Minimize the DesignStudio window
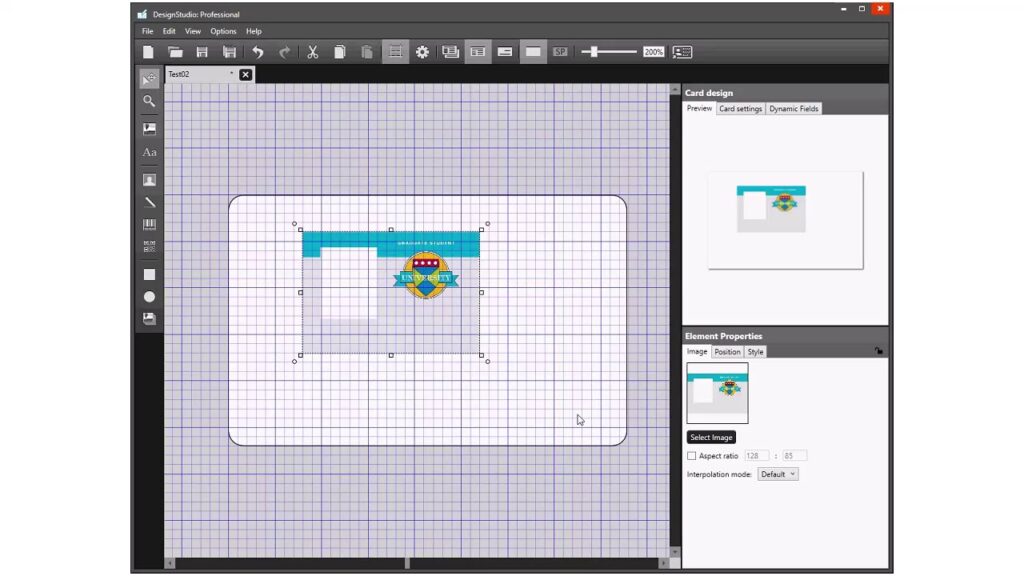This screenshot has width=1024, height=576. pos(844,9)
